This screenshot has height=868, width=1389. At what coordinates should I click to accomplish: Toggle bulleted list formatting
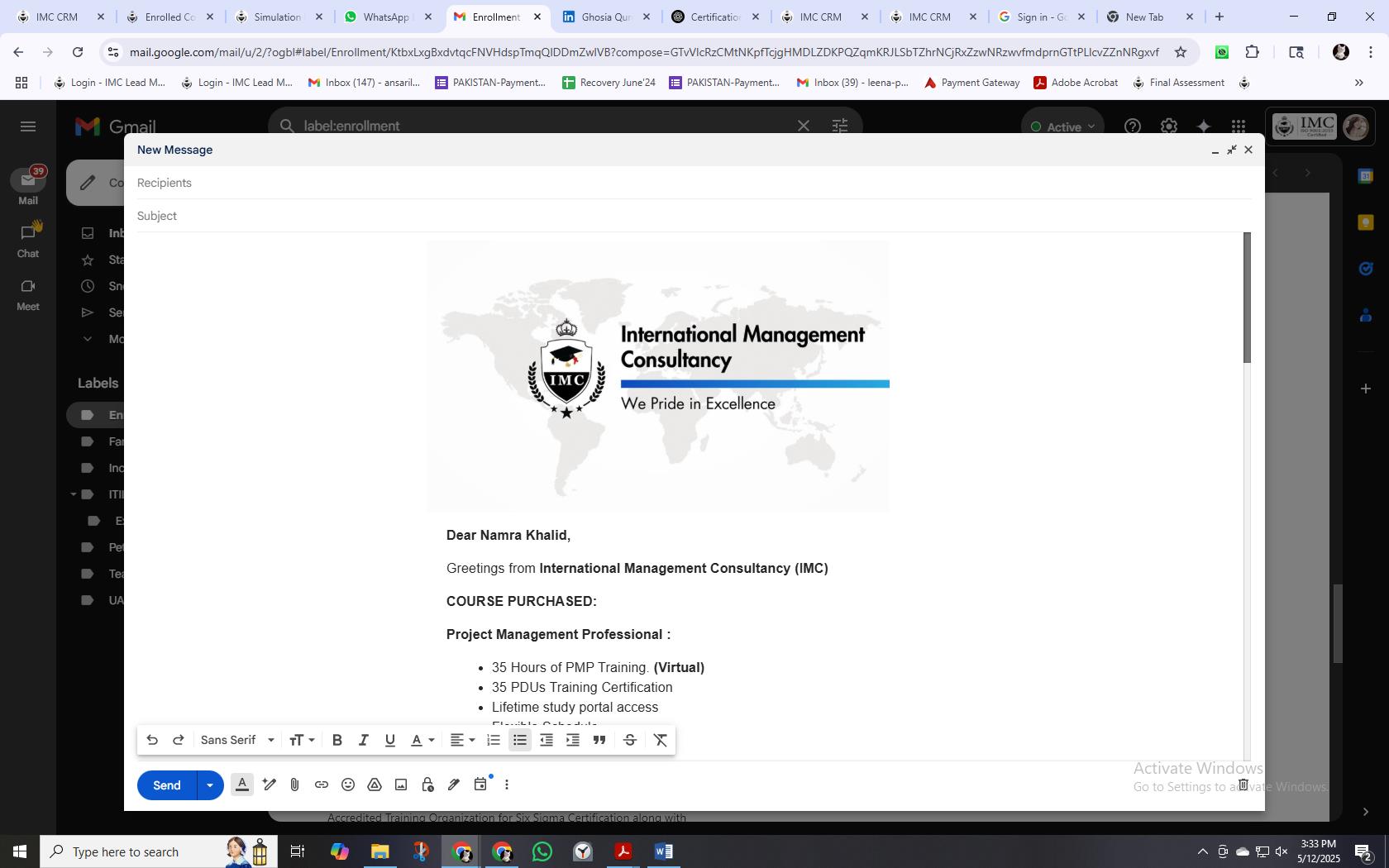click(519, 740)
